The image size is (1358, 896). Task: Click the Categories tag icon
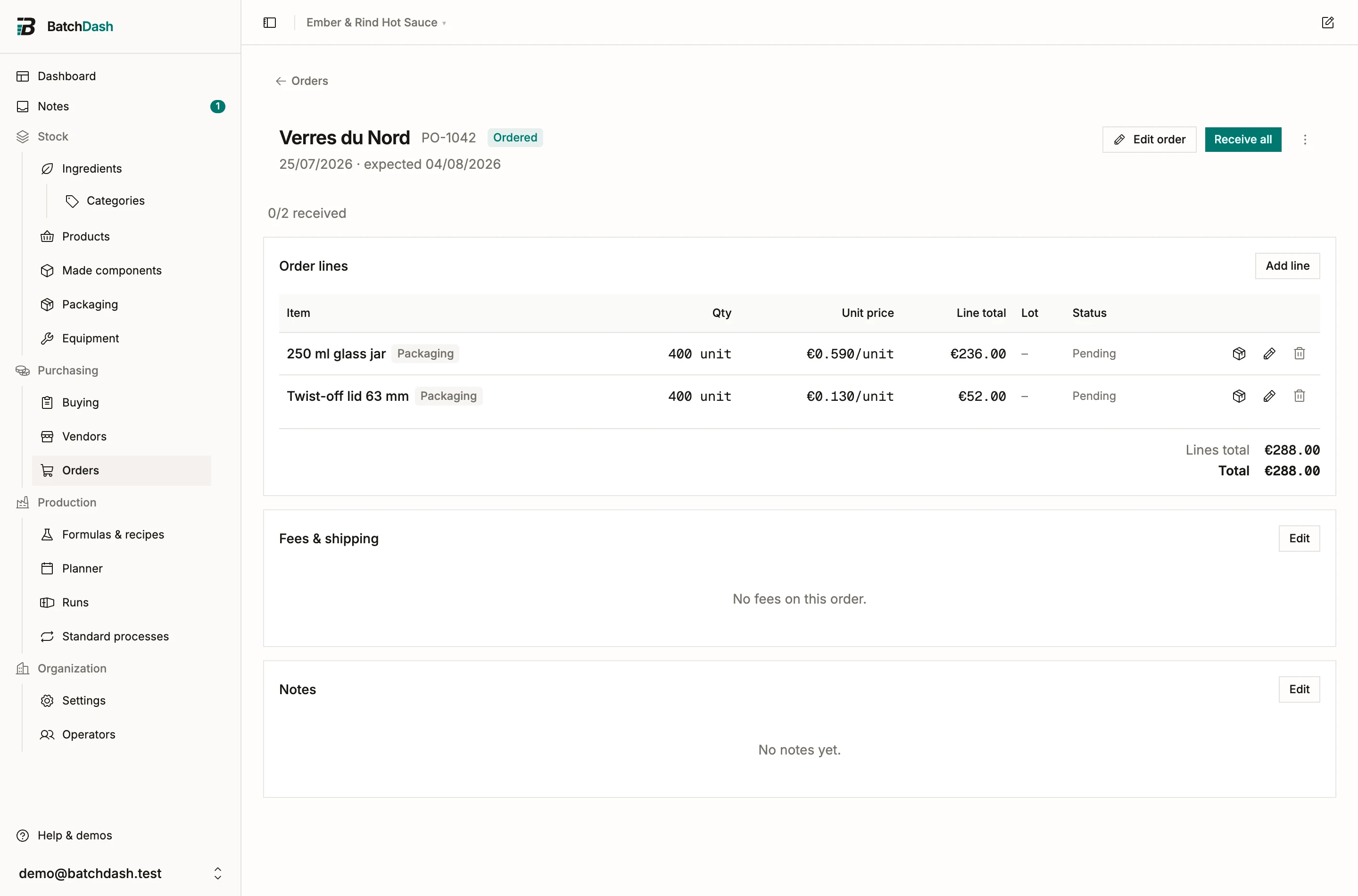tap(72, 200)
